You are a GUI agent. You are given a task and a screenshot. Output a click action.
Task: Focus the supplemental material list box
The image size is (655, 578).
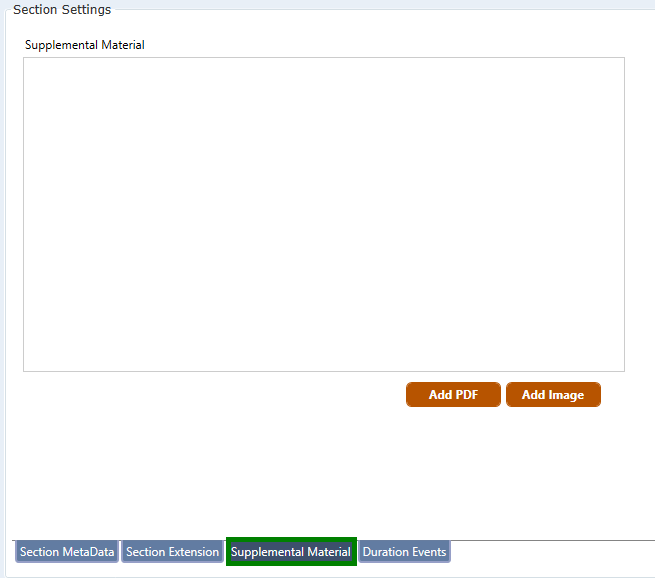pyautogui.click(x=323, y=215)
